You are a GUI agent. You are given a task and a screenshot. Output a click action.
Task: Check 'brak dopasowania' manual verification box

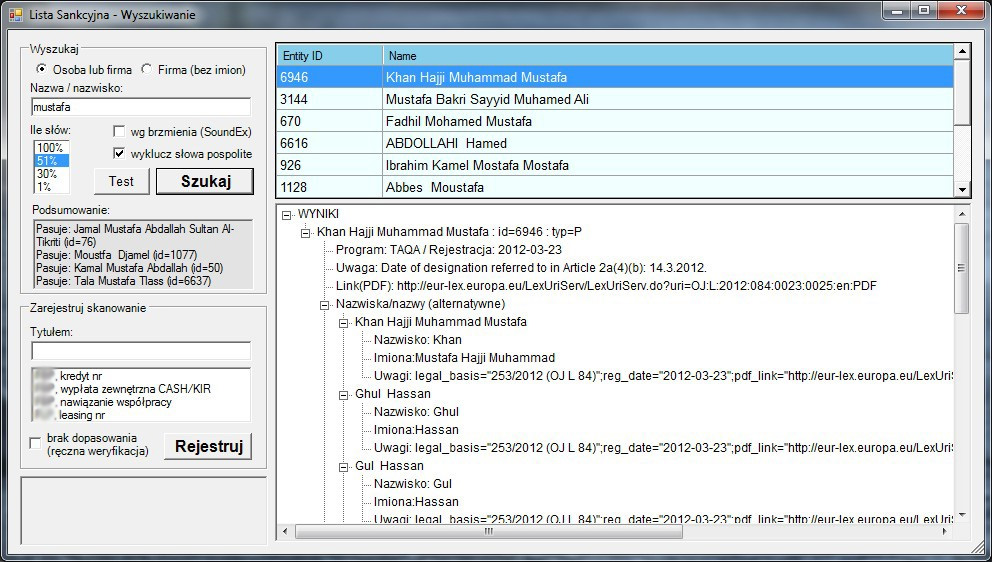[x=36, y=443]
